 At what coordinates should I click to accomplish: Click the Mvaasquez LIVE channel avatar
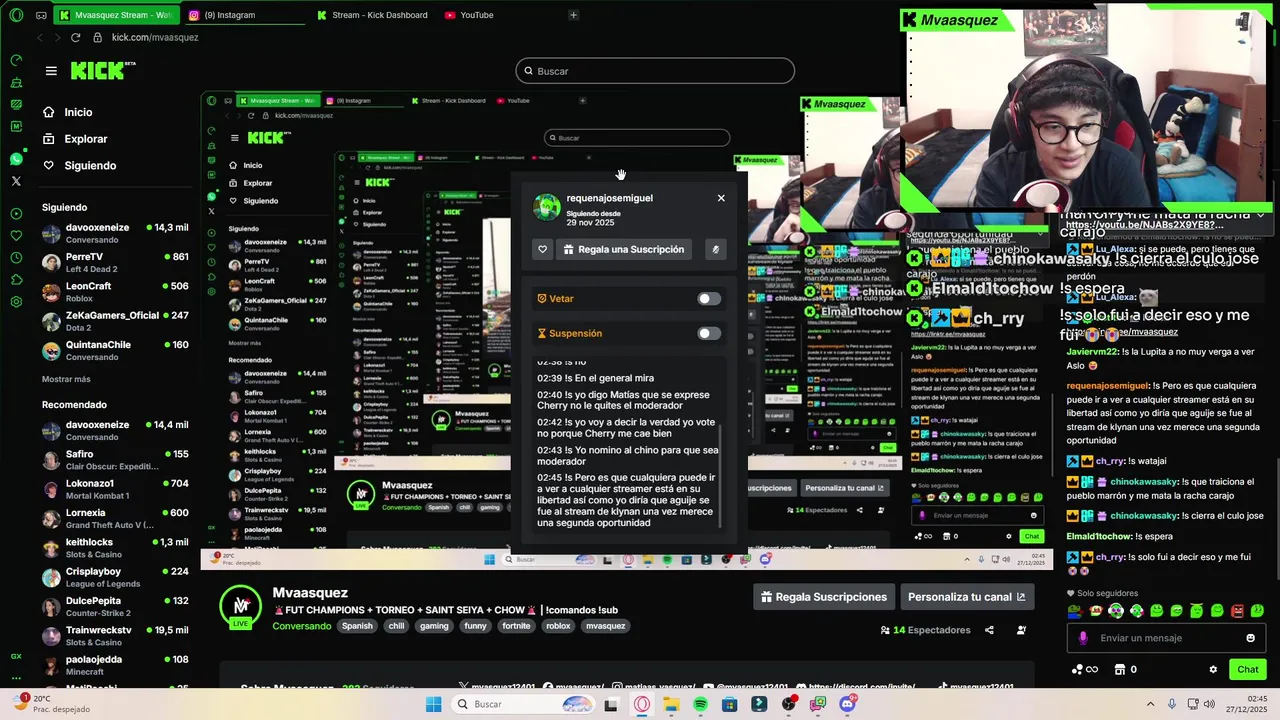coord(241,607)
